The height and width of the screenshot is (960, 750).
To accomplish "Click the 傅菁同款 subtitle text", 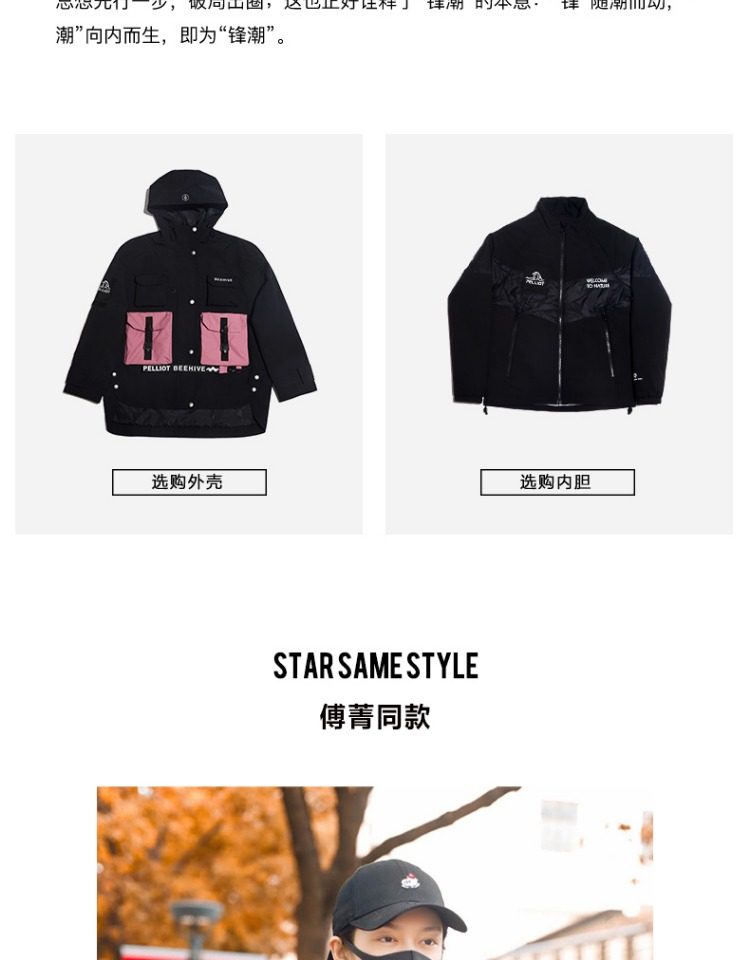I will pos(375,716).
